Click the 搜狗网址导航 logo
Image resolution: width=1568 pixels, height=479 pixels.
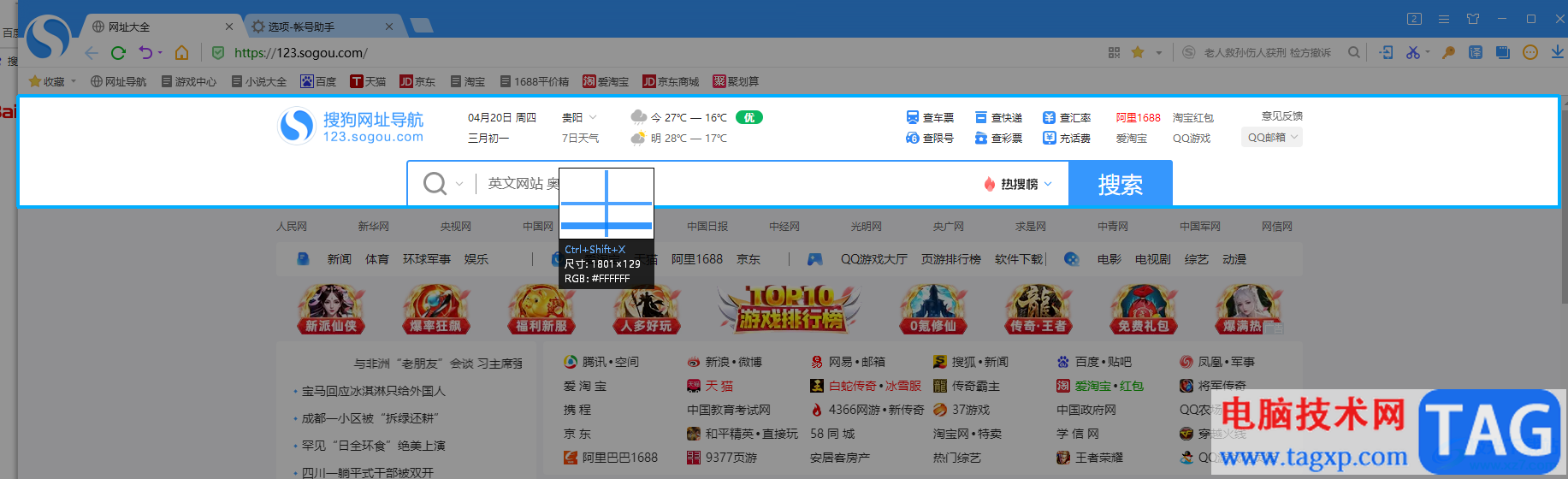[351, 127]
